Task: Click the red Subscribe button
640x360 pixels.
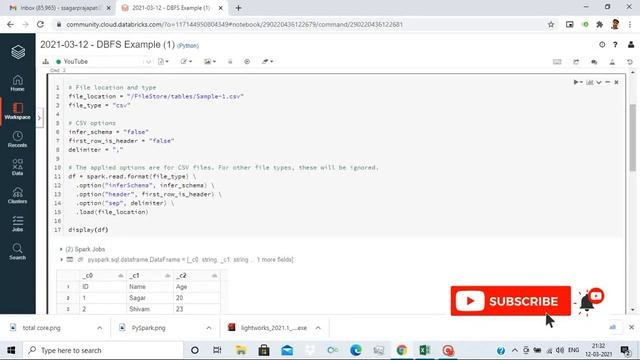Action: coord(511,301)
